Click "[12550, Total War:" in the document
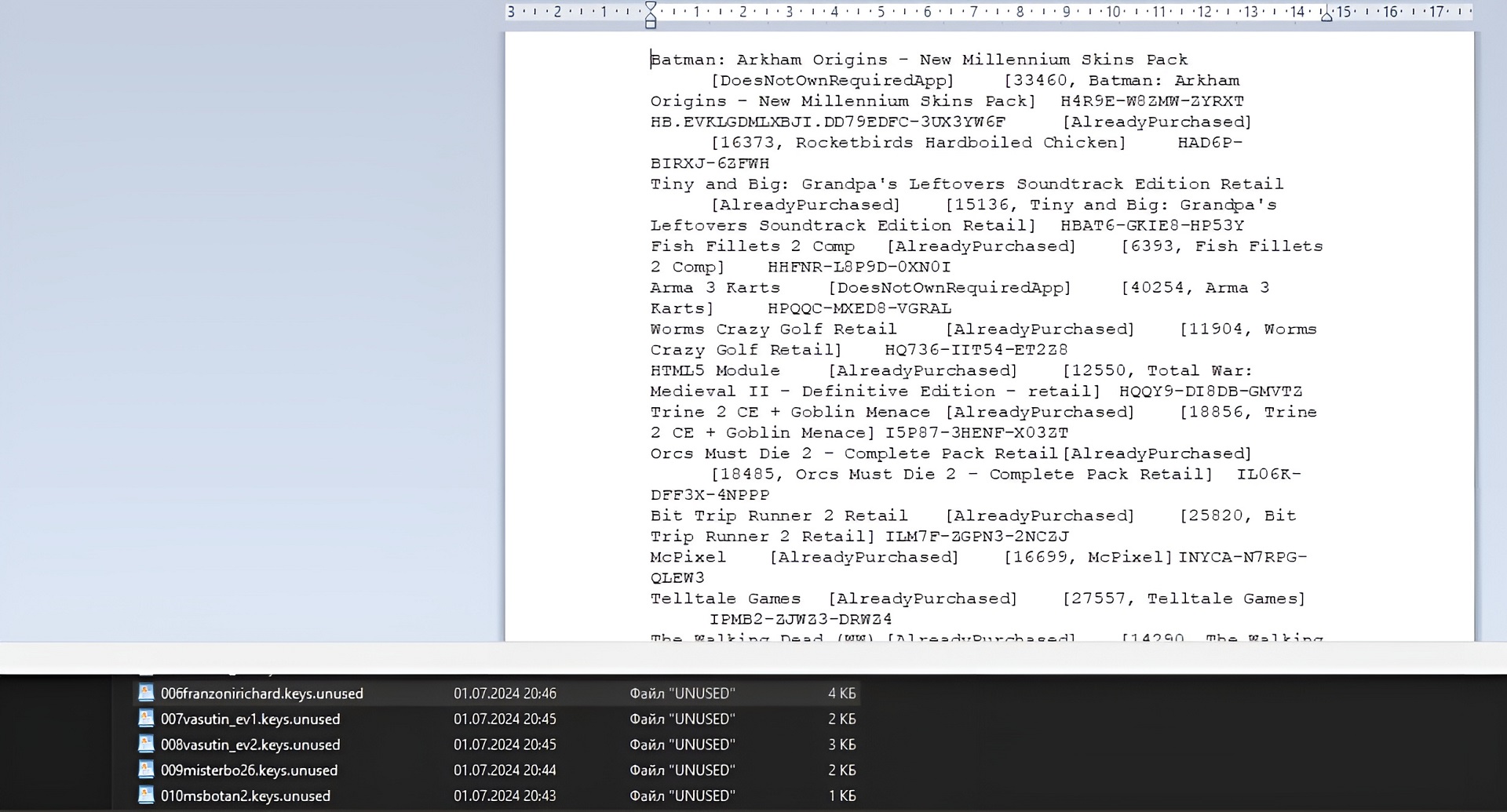This screenshot has height=812, width=1507. pyautogui.click(x=1158, y=371)
